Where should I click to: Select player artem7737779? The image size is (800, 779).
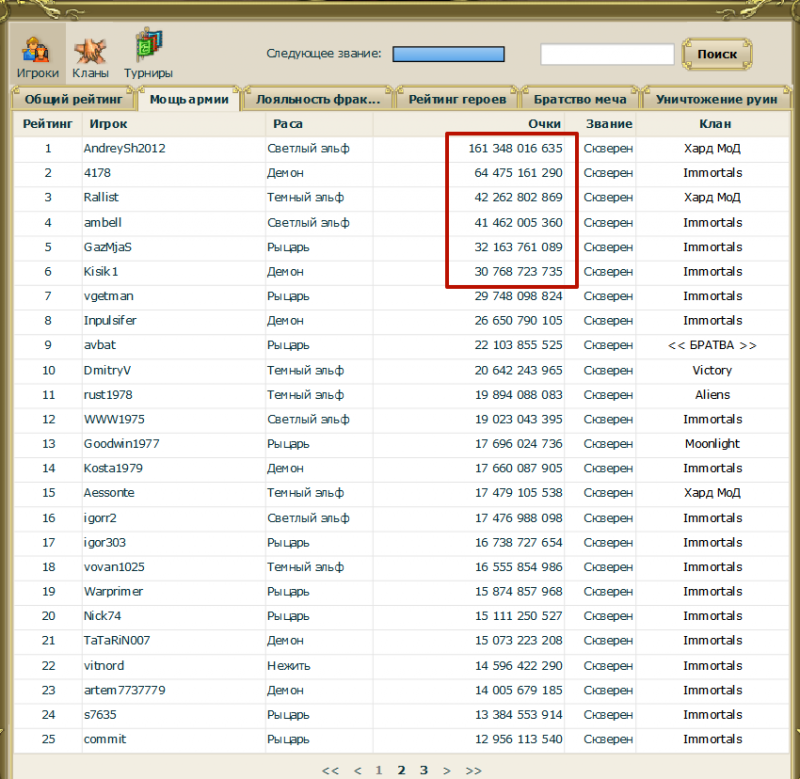[x=124, y=690]
